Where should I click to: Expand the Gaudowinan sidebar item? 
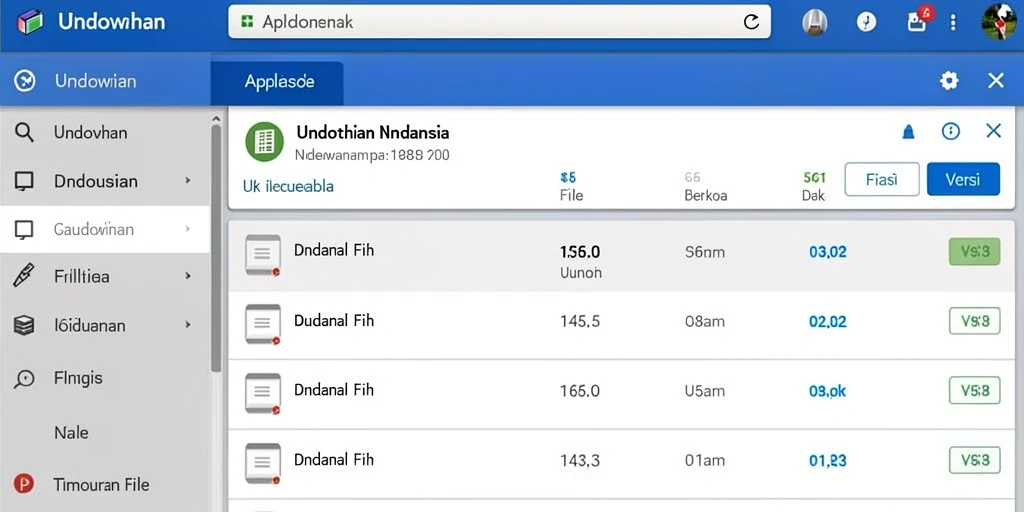[x=188, y=229]
